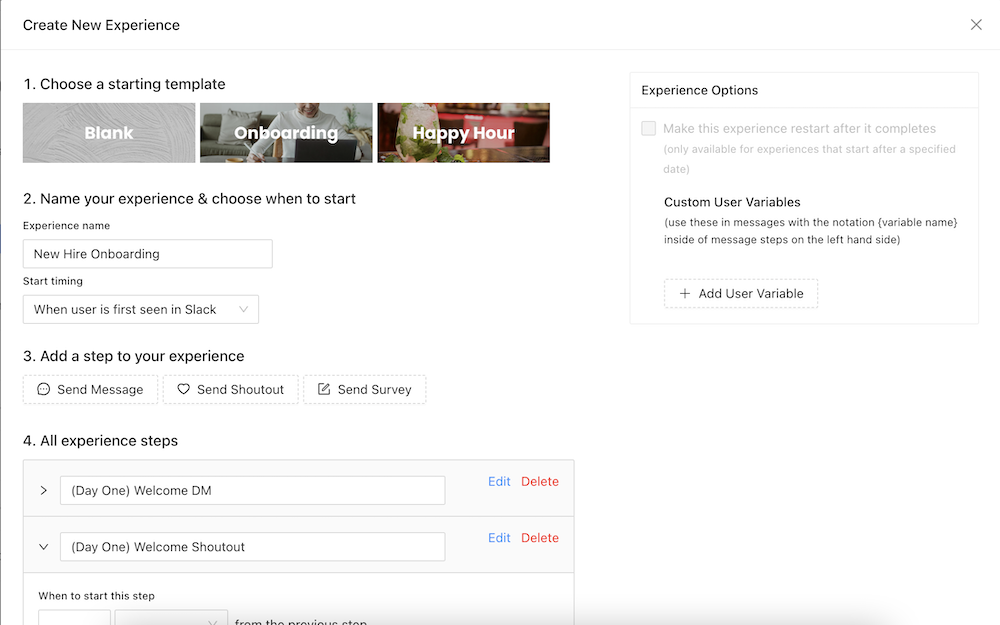
Task: Choose the Blank template thumbnail
Action: (x=109, y=133)
